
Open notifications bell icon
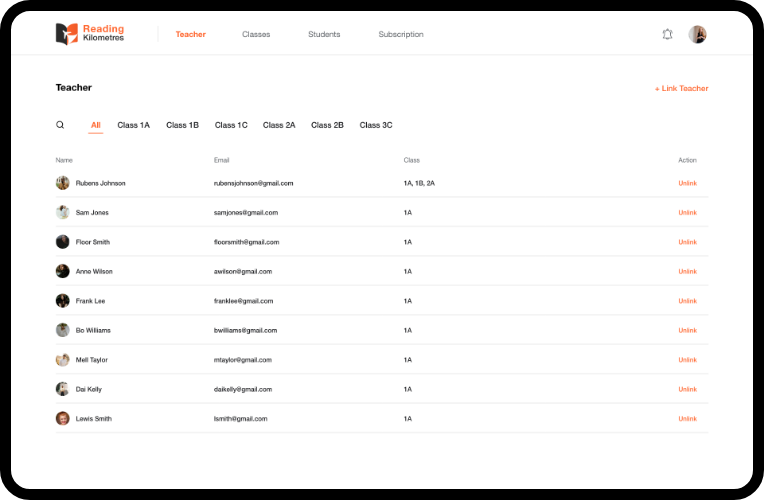coord(668,34)
